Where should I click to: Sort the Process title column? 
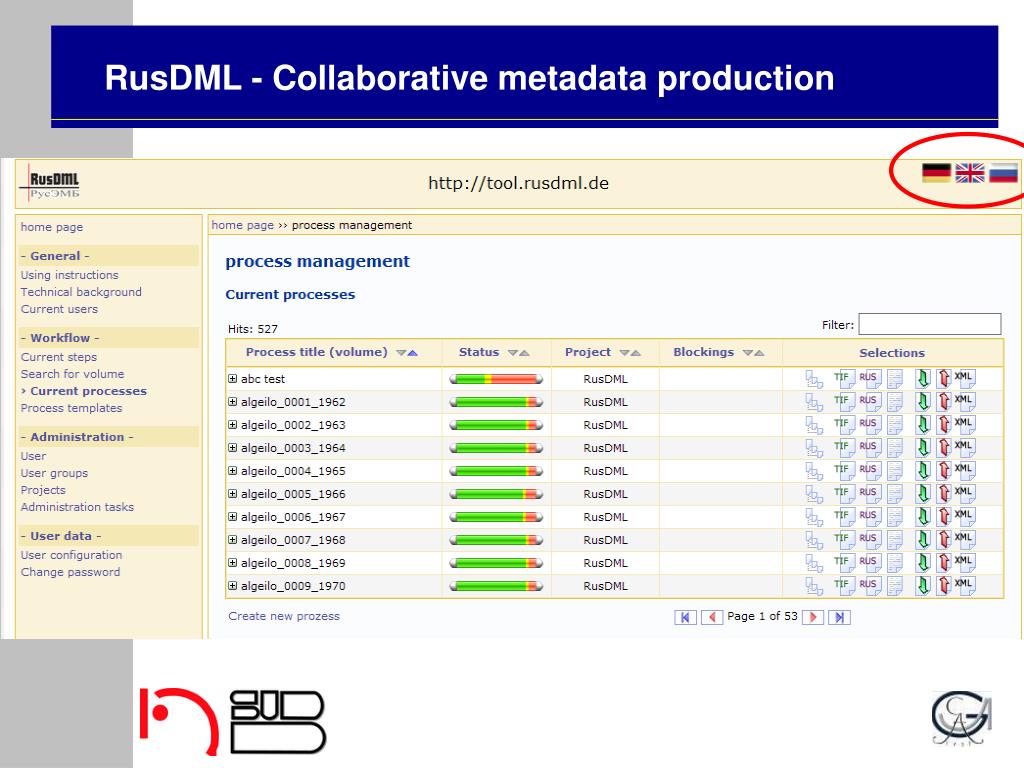(406, 353)
